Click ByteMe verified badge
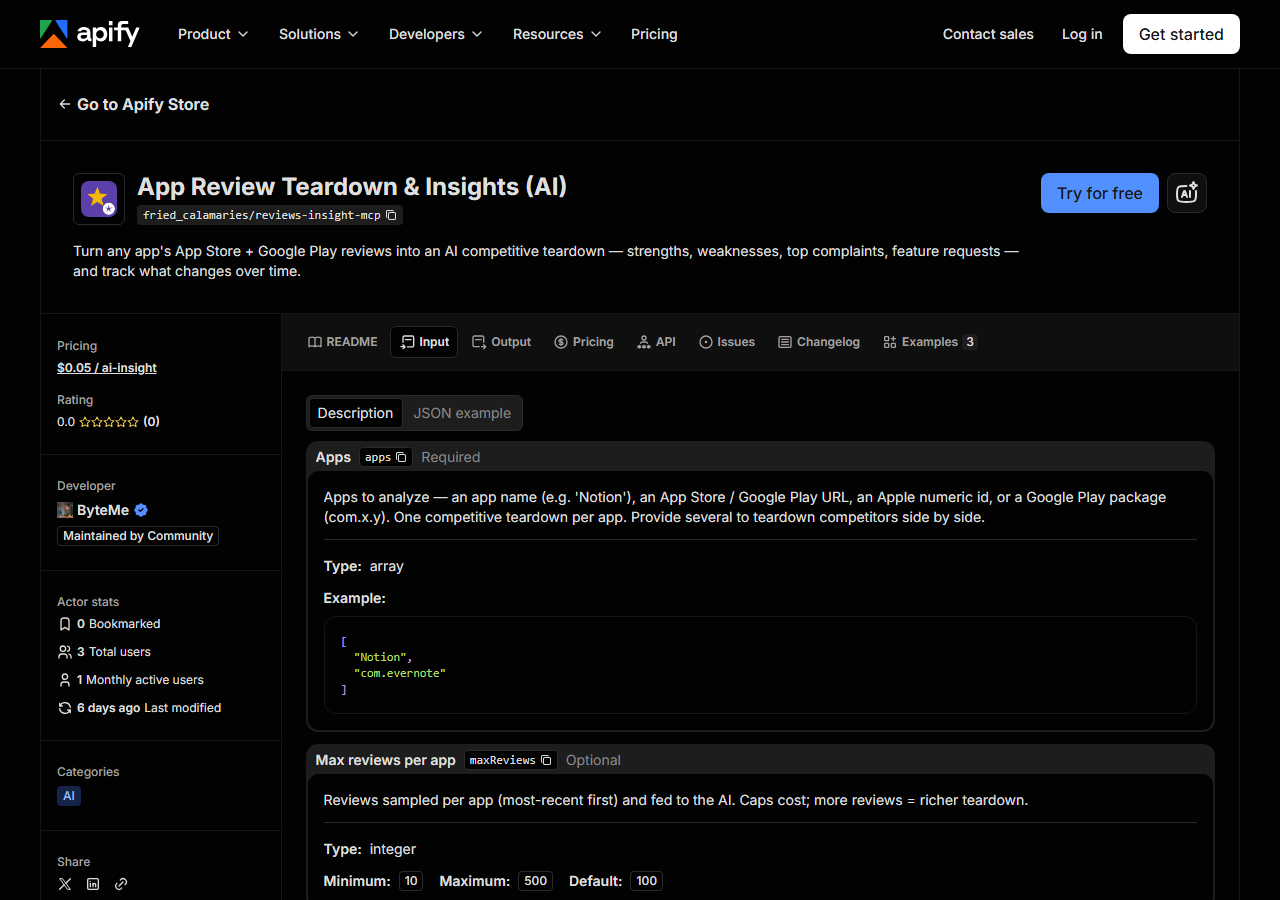 click(x=141, y=510)
